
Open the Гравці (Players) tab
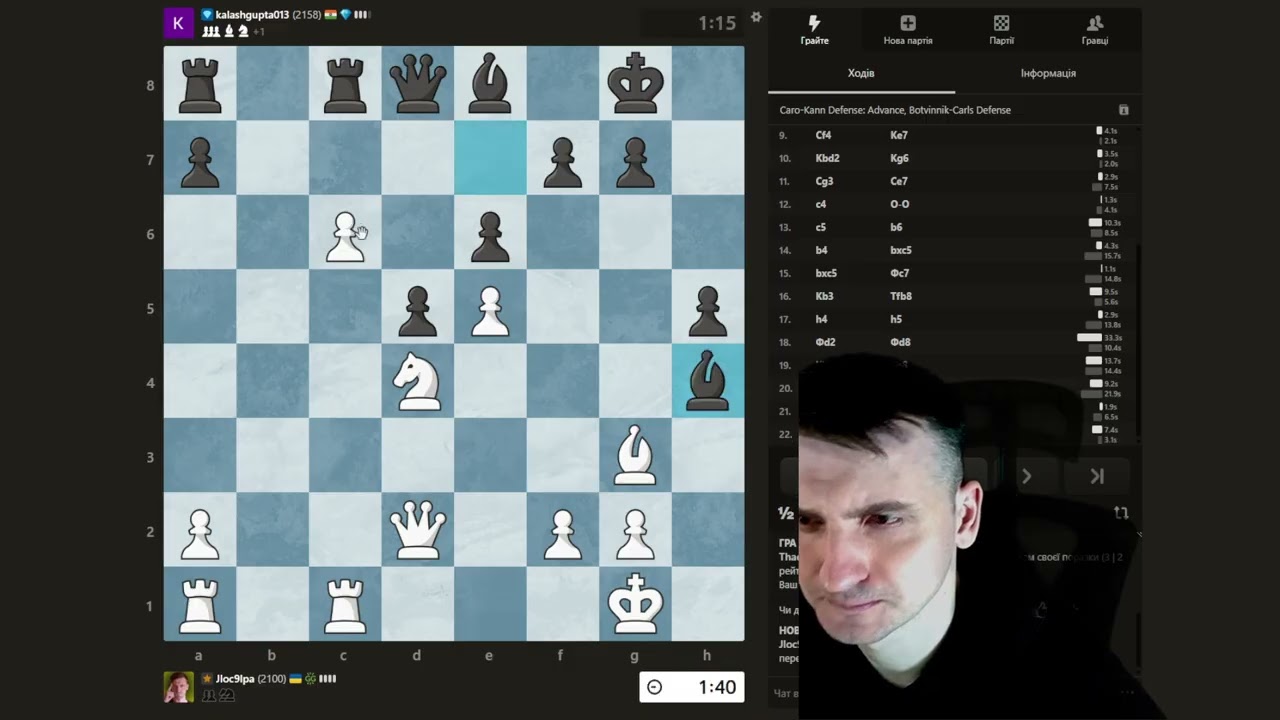(1094, 30)
